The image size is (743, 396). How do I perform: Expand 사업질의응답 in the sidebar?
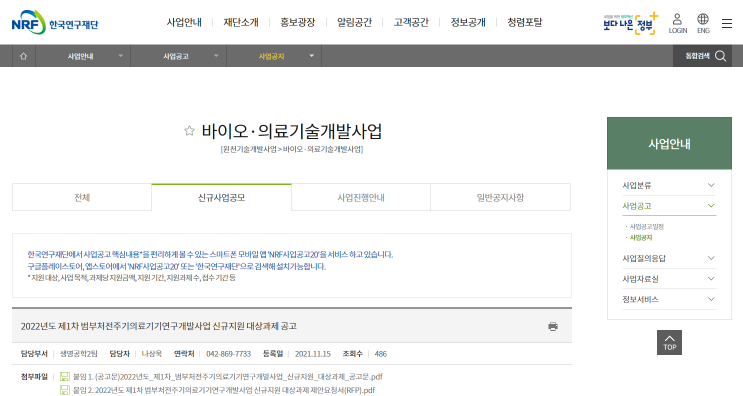pos(669,258)
